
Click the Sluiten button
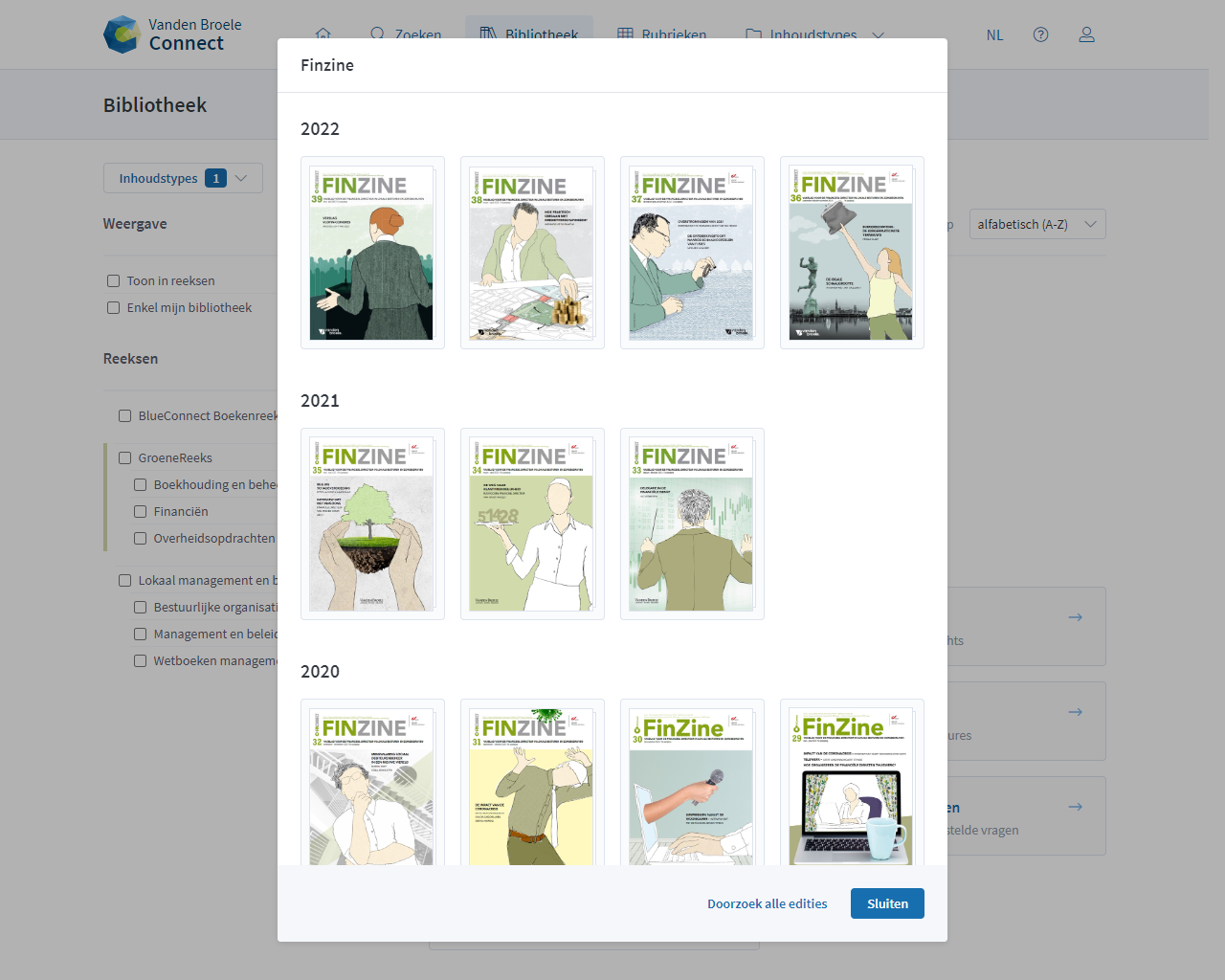coord(887,903)
